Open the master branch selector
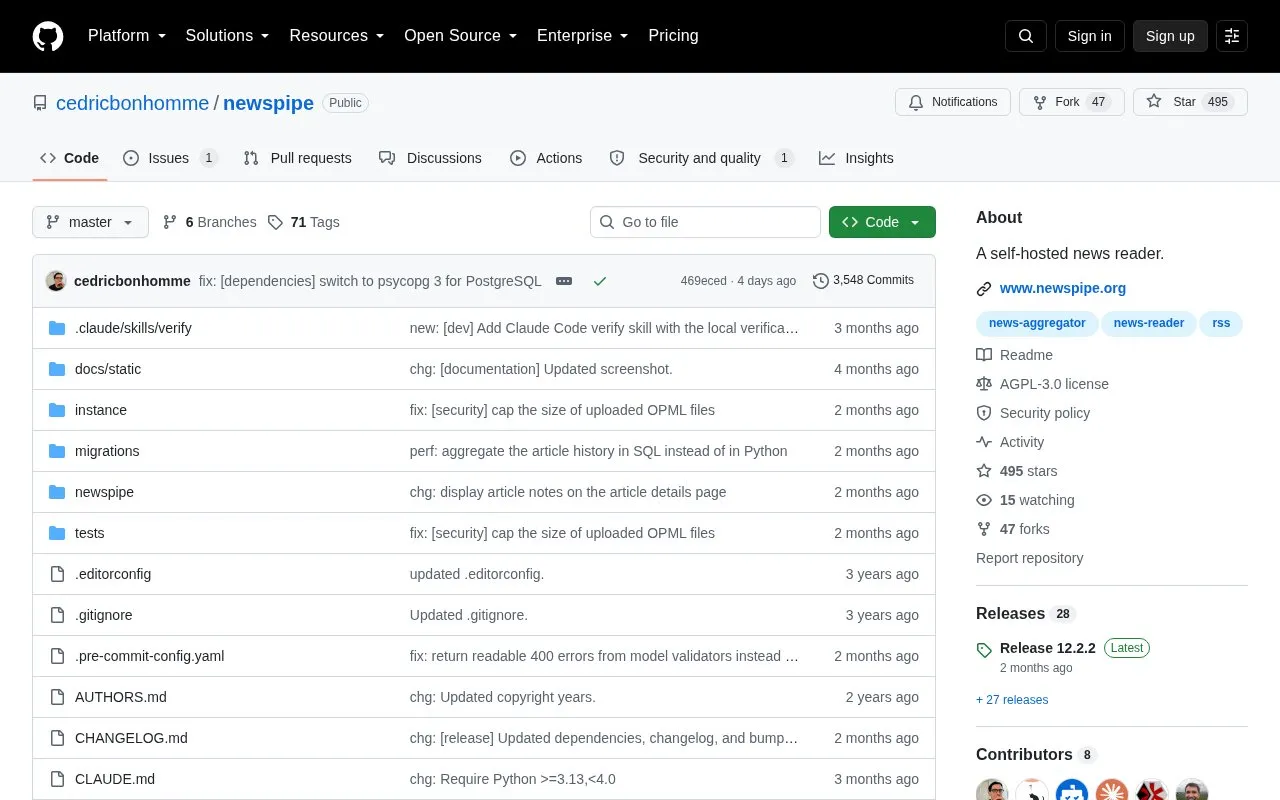 click(90, 222)
